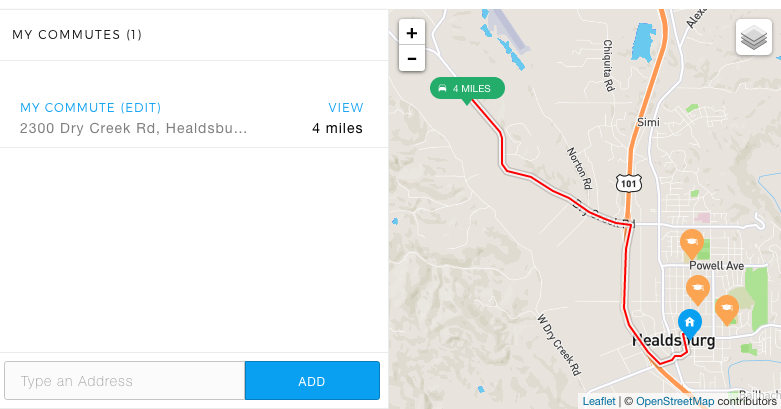781x409 pixels.
Task: Select the school marker above Powell Ave
Action: pos(691,244)
